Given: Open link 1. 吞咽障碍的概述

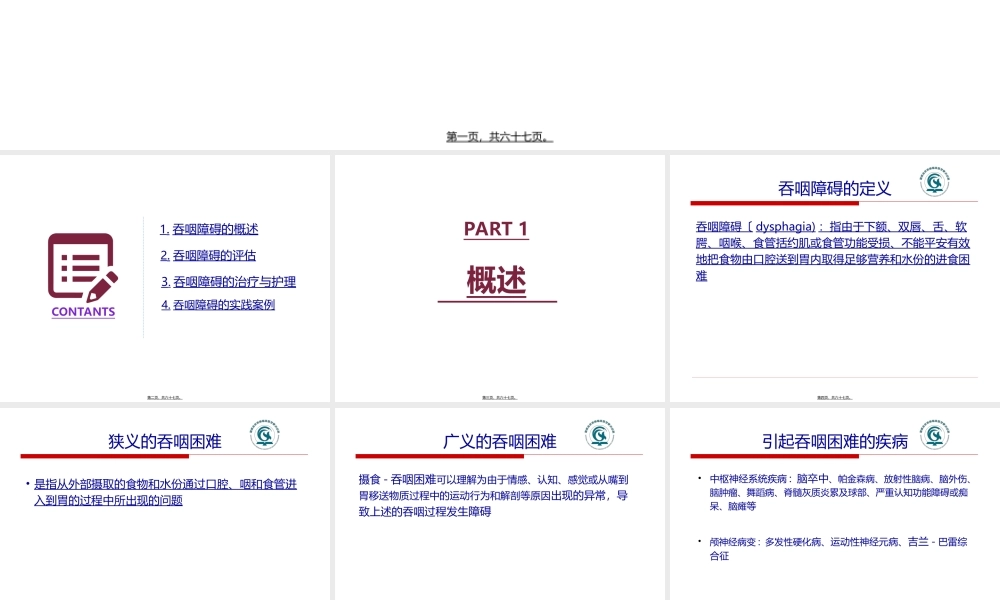Looking at the screenshot, I should pyautogui.click(x=208, y=229).
